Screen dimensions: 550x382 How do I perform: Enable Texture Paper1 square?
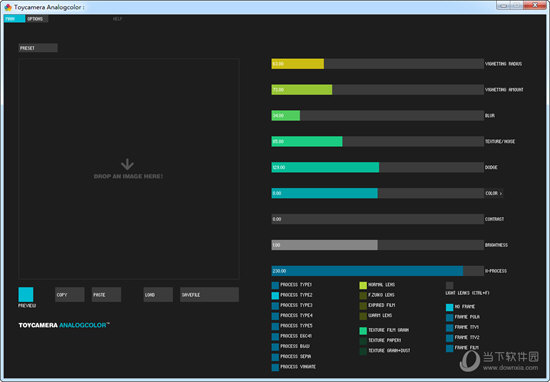(x=363, y=341)
